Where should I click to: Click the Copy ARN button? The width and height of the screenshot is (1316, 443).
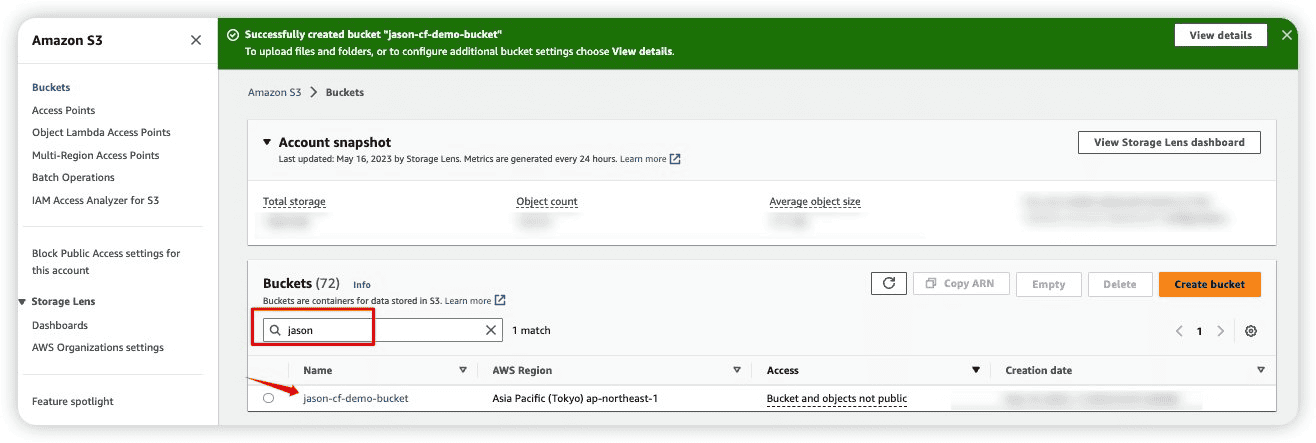coord(960,284)
